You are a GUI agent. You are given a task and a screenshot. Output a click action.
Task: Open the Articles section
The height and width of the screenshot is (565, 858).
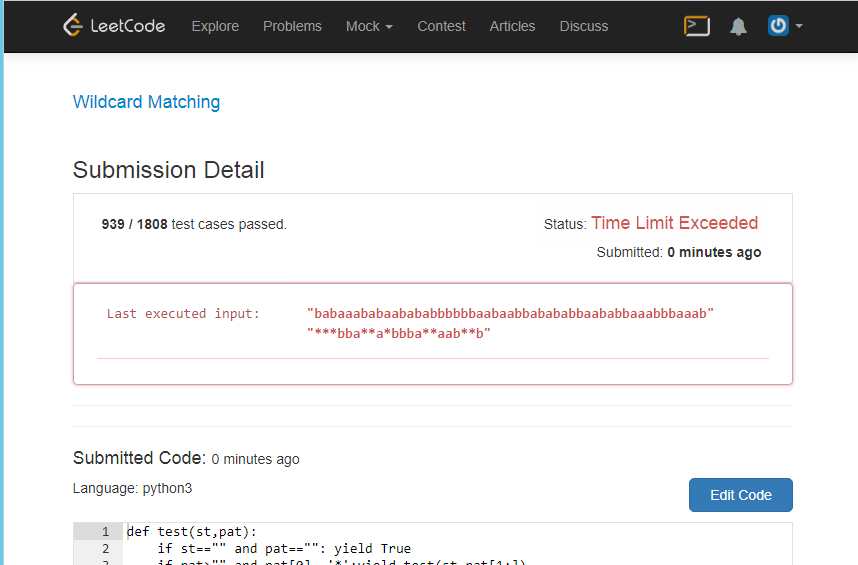tap(512, 26)
